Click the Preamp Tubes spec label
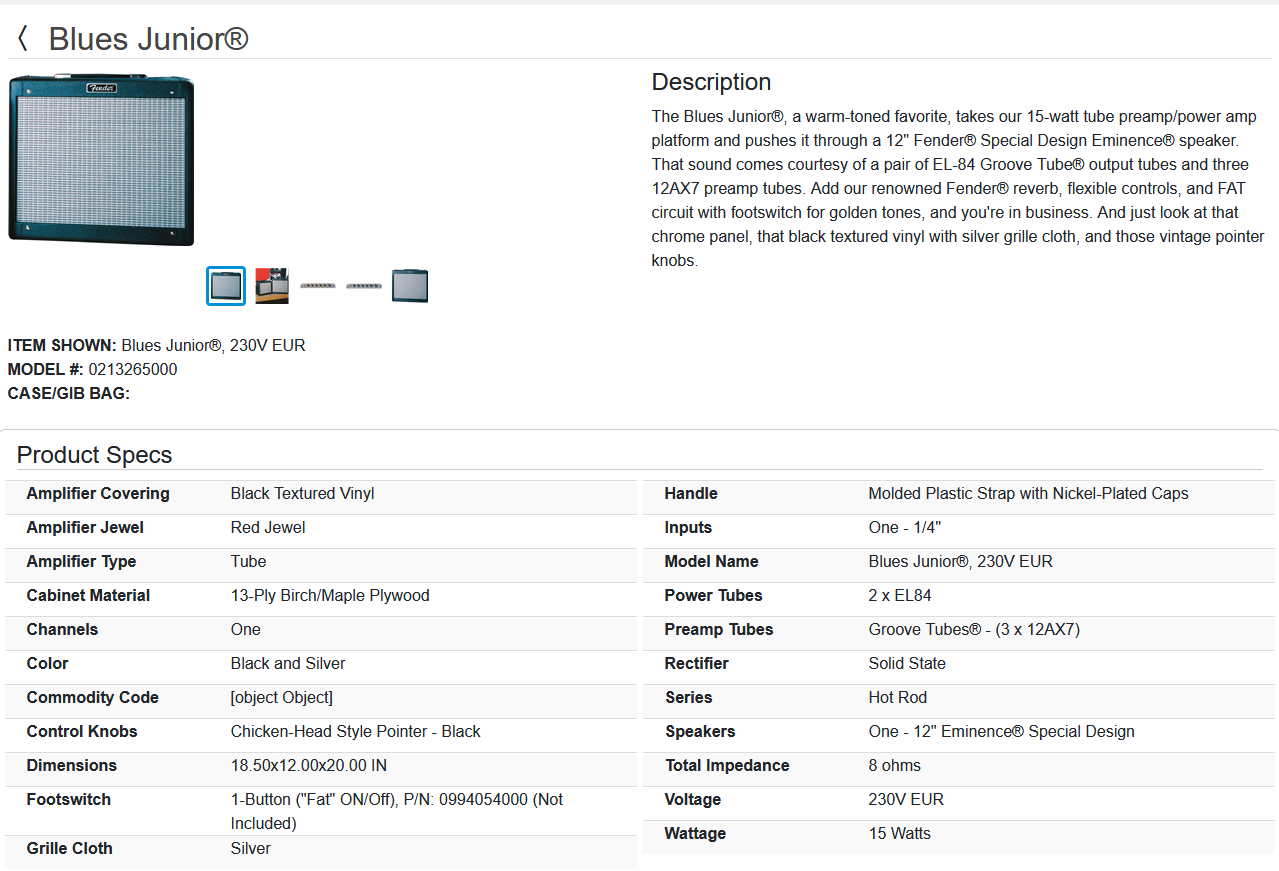 (x=719, y=629)
